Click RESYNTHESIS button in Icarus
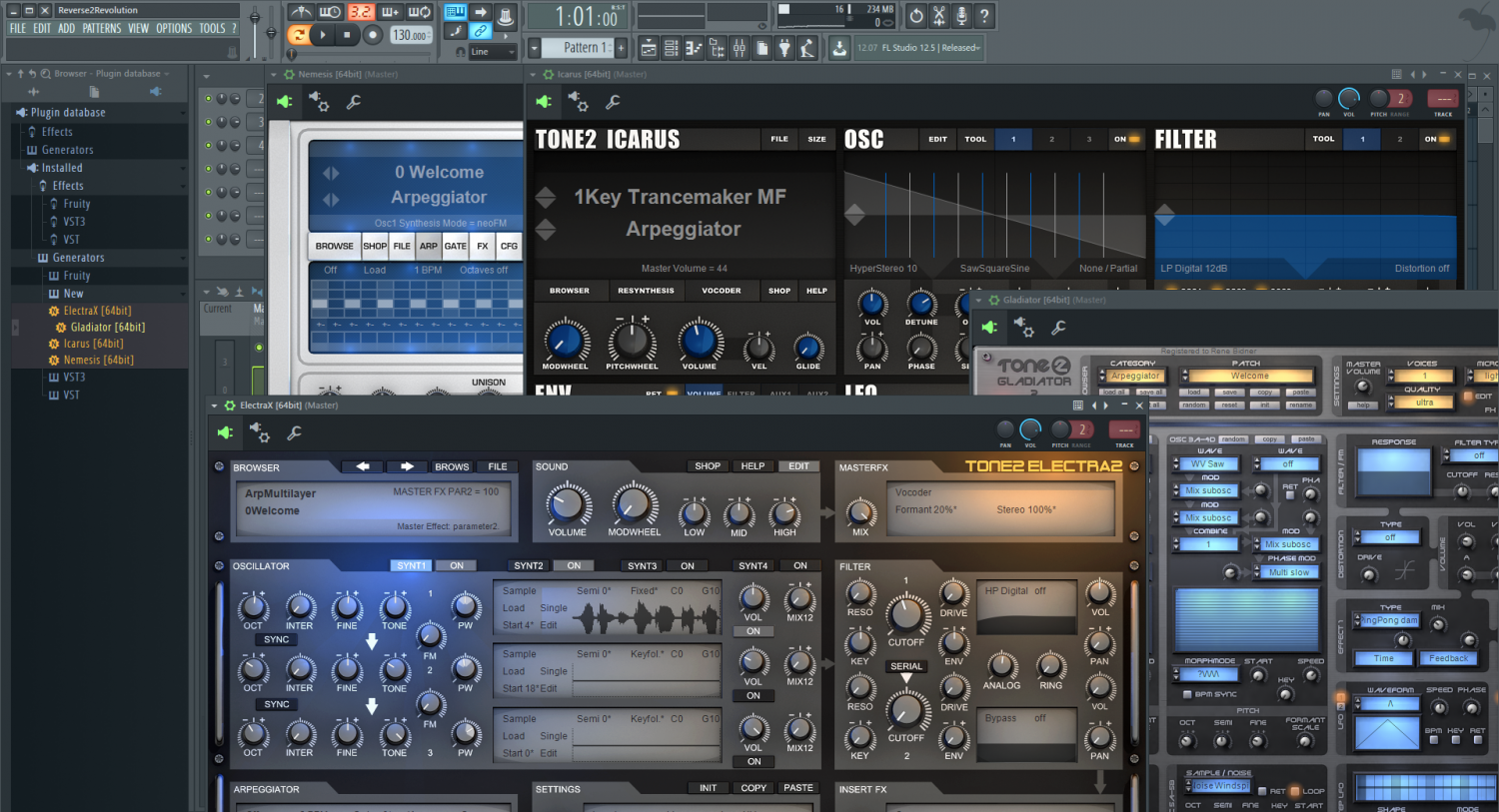 coord(646,291)
